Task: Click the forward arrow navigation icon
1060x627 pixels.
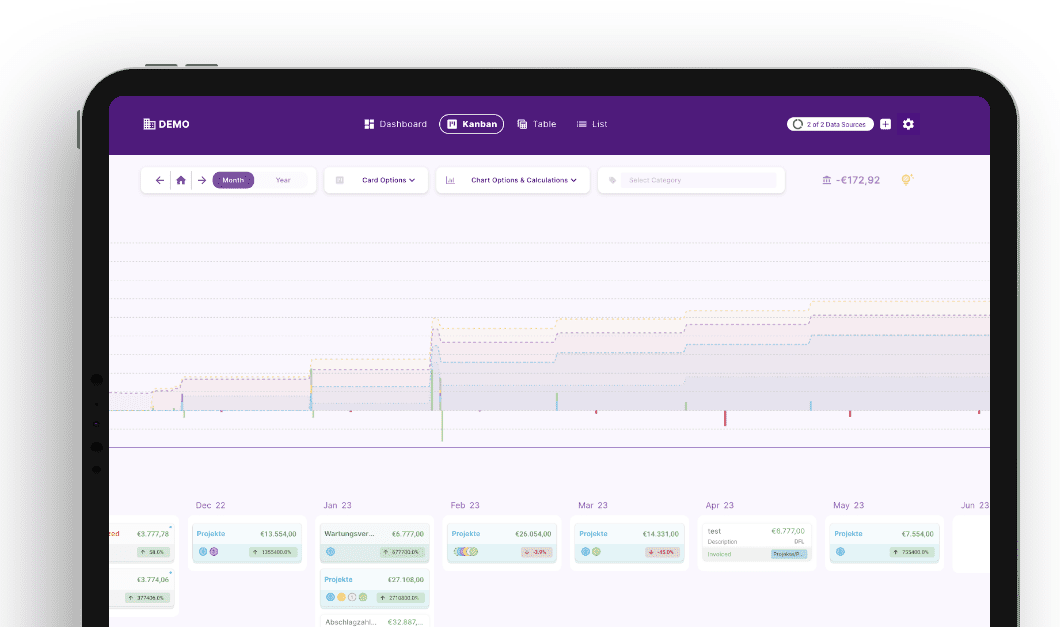Action: point(202,180)
